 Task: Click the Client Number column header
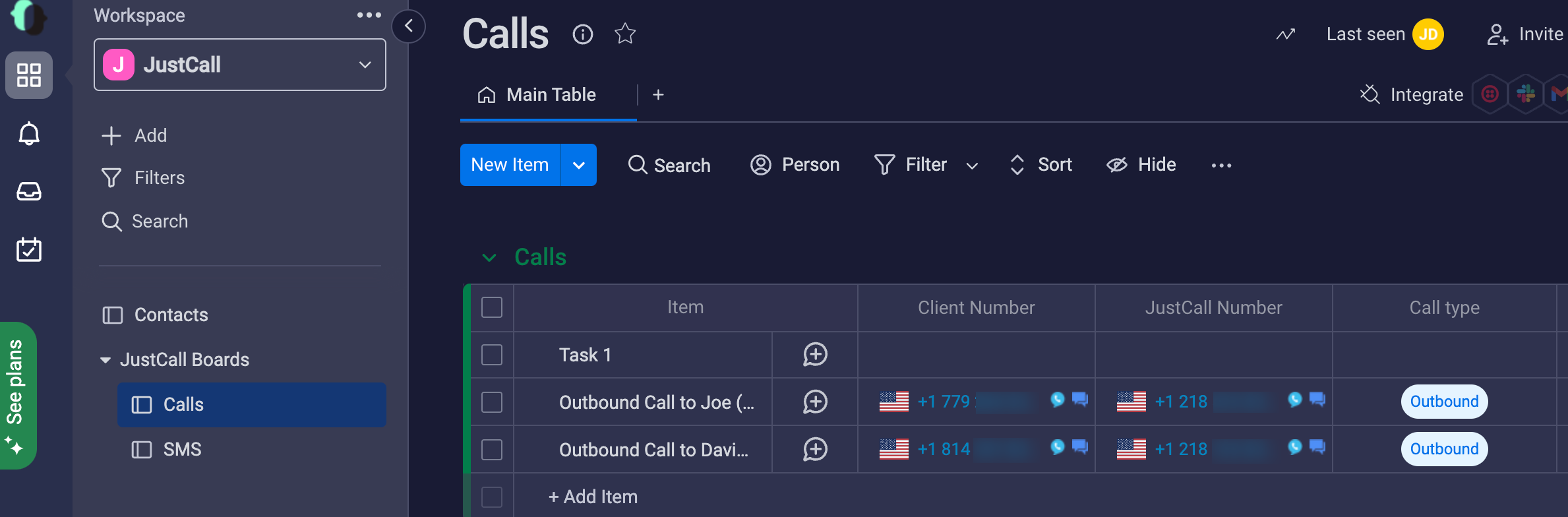pos(977,308)
